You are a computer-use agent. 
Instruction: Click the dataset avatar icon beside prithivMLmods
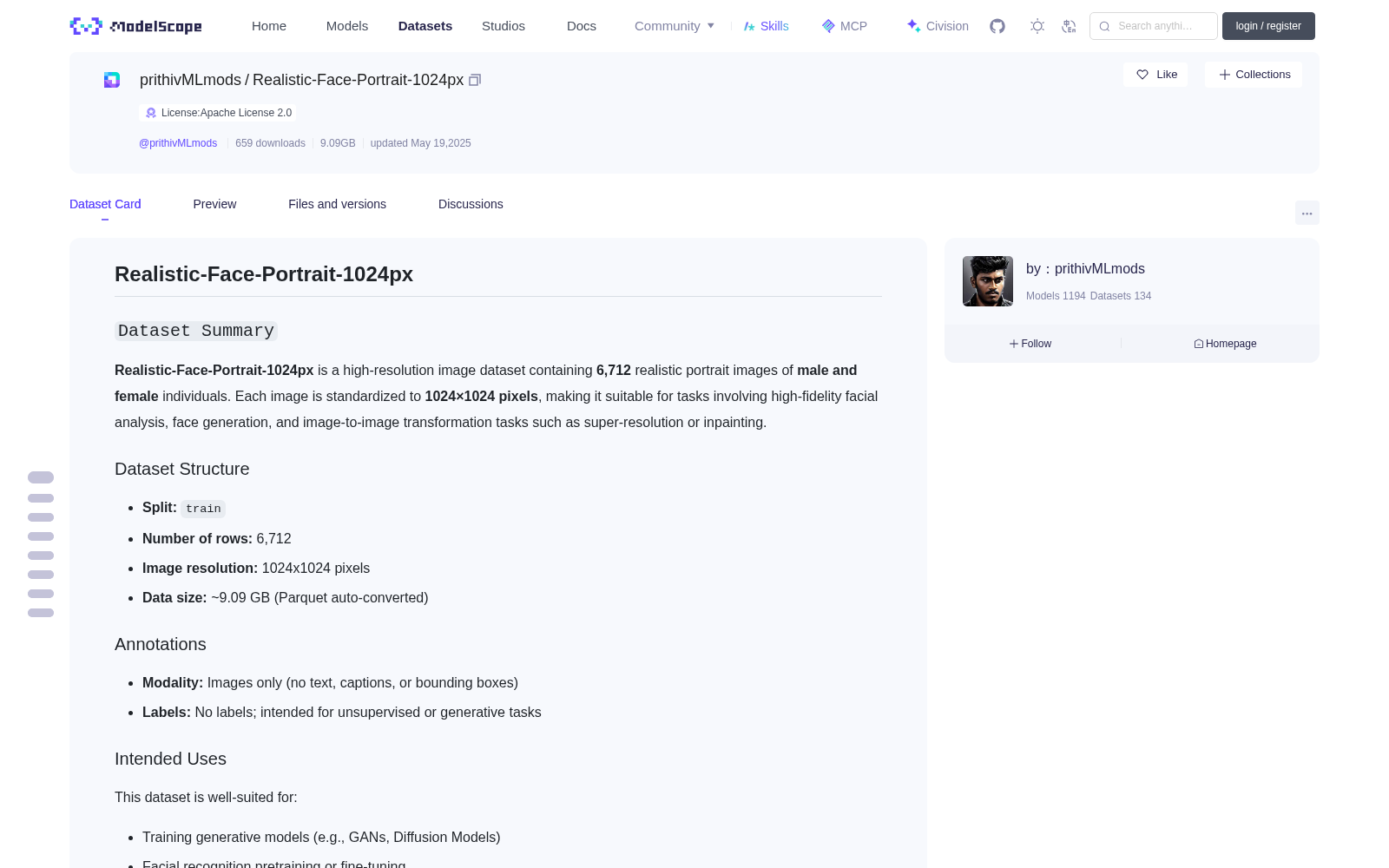coord(112,80)
